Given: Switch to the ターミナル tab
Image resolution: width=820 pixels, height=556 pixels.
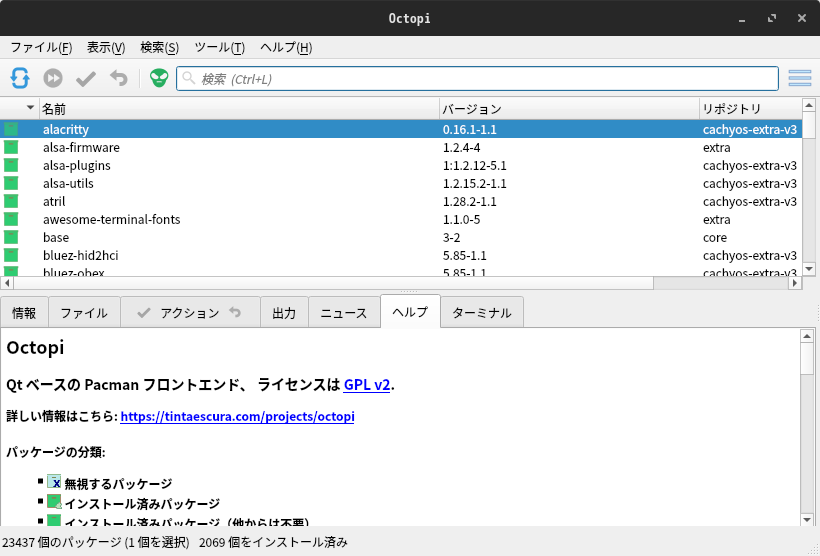Looking at the screenshot, I should pyautogui.click(x=482, y=313).
